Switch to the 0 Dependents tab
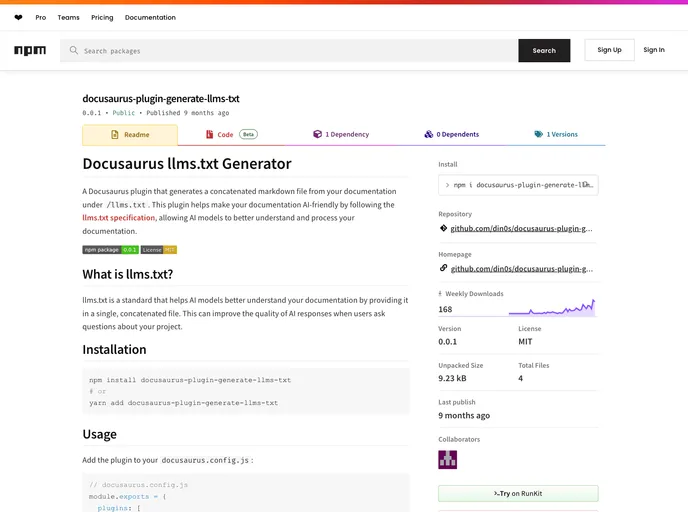The width and height of the screenshot is (688, 512). tap(452, 134)
